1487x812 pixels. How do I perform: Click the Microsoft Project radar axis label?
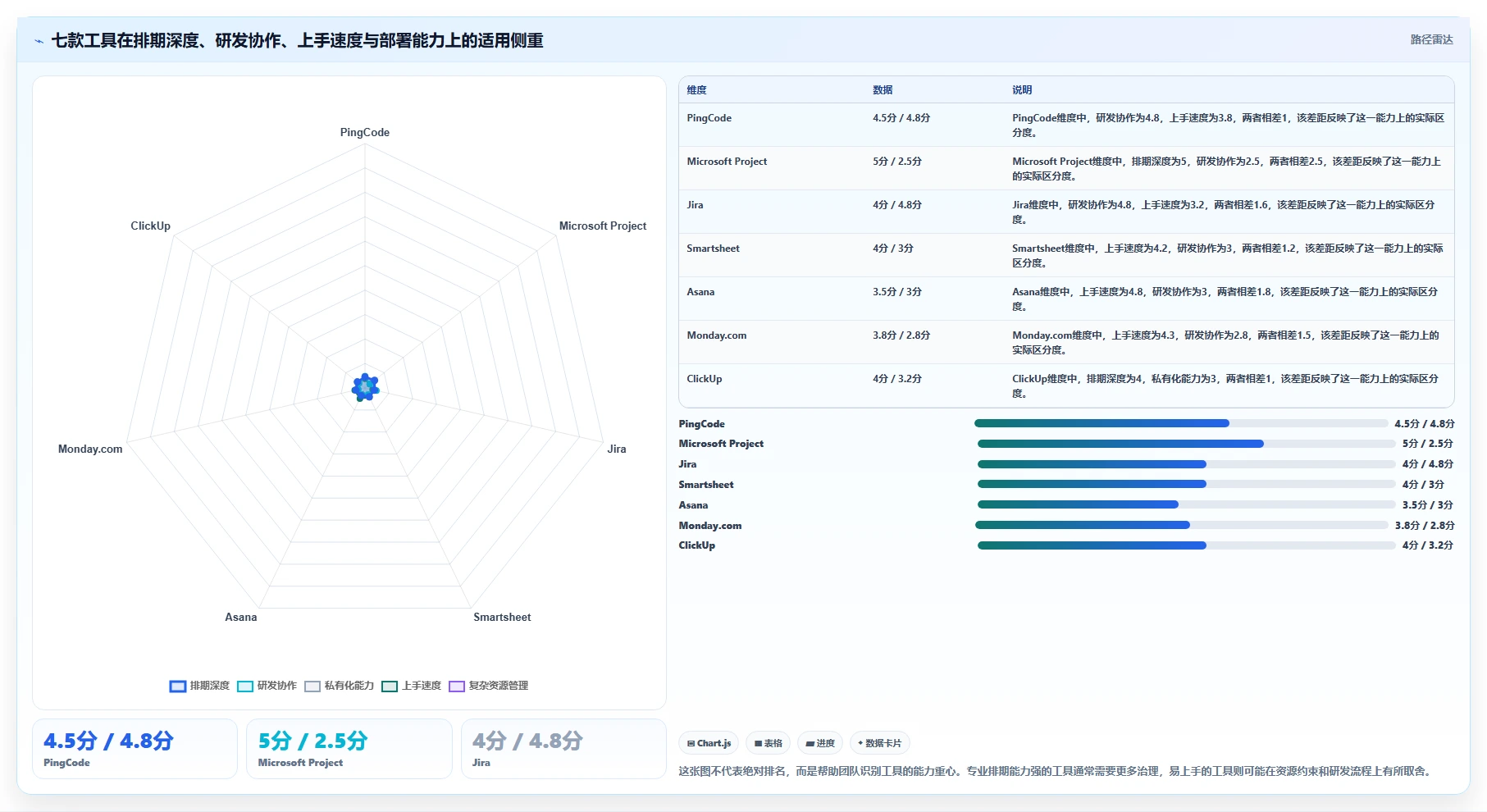pos(603,226)
